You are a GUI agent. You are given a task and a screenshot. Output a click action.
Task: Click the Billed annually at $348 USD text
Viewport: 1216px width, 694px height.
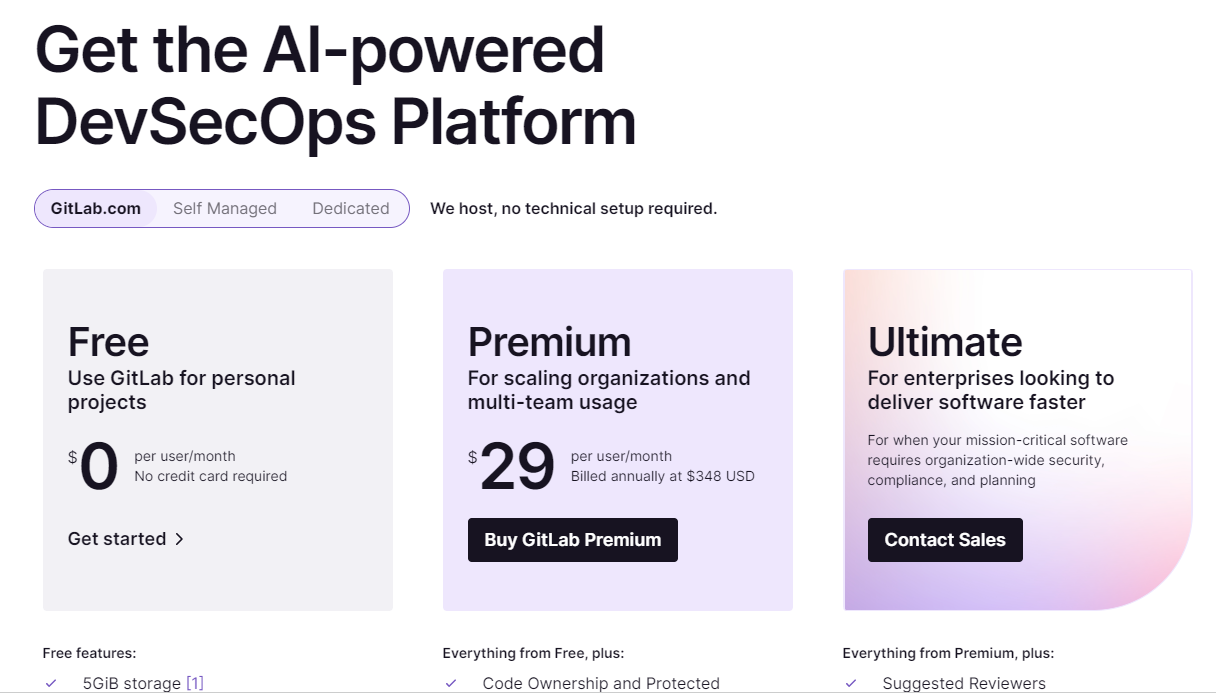pyautogui.click(x=663, y=477)
